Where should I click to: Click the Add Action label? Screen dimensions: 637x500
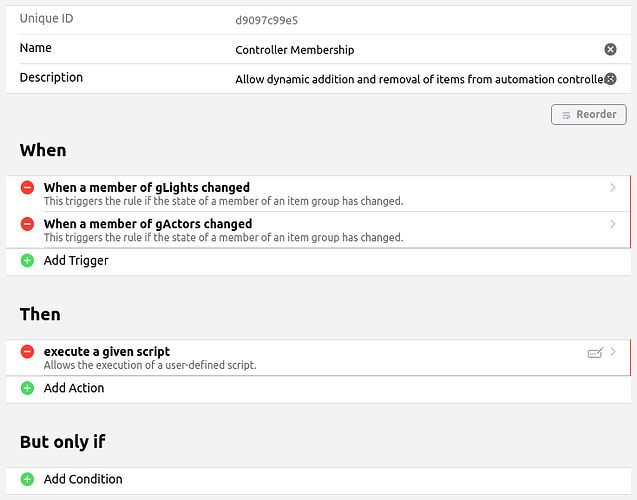point(74,388)
